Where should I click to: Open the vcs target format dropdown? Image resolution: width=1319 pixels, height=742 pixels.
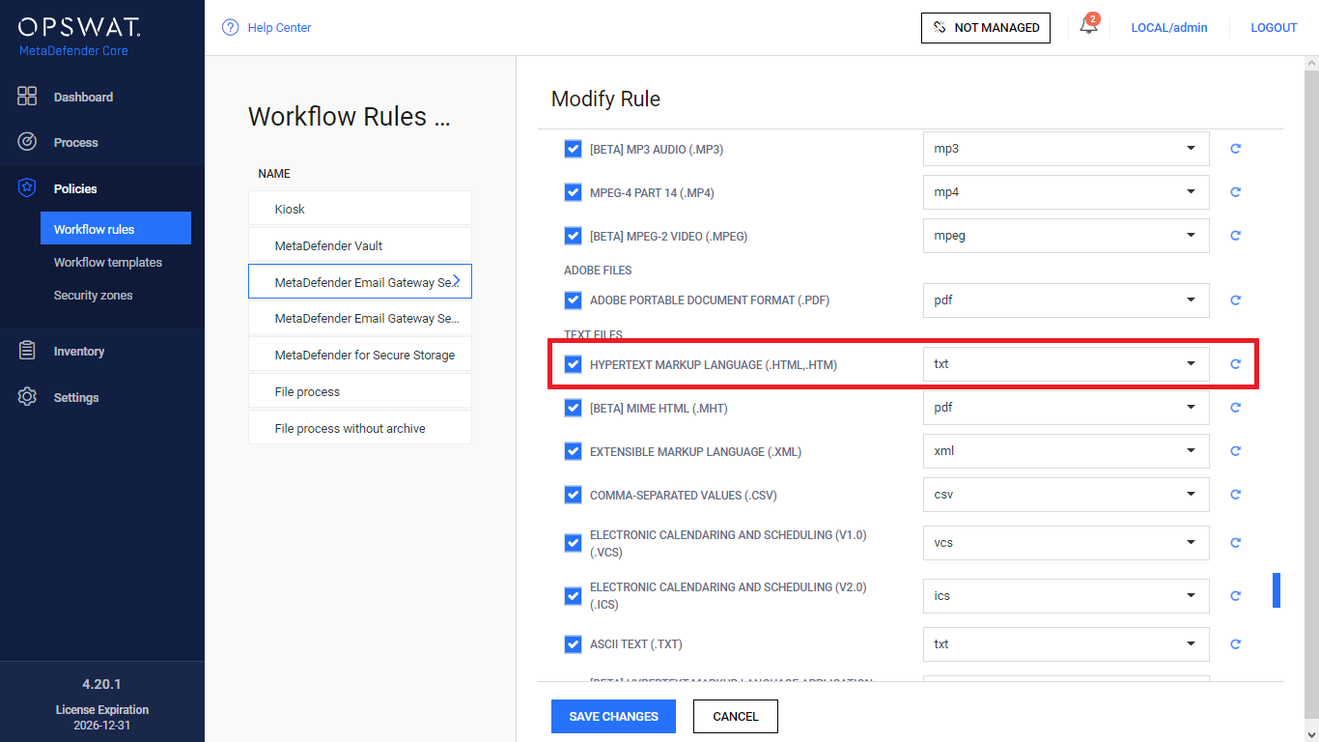click(1066, 543)
